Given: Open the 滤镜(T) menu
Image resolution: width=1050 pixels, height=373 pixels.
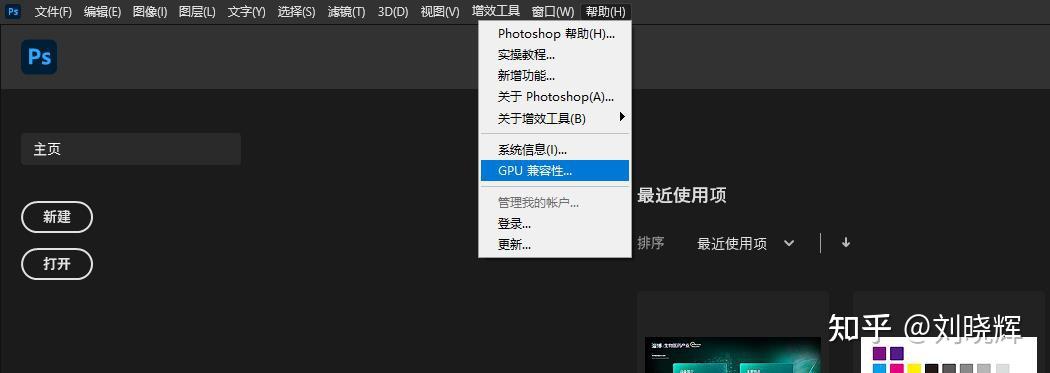Looking at the screenshot, I should coord(347,12).
